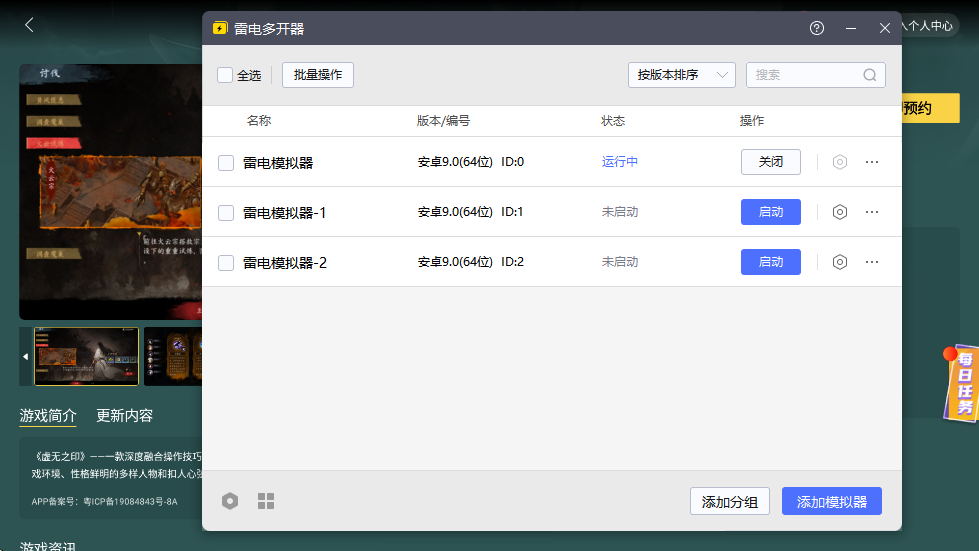Screen dimensions: 979x551
Task: Click disabled settings icon for 雷电模拟器 ID:0
Action: coord(840,162)
